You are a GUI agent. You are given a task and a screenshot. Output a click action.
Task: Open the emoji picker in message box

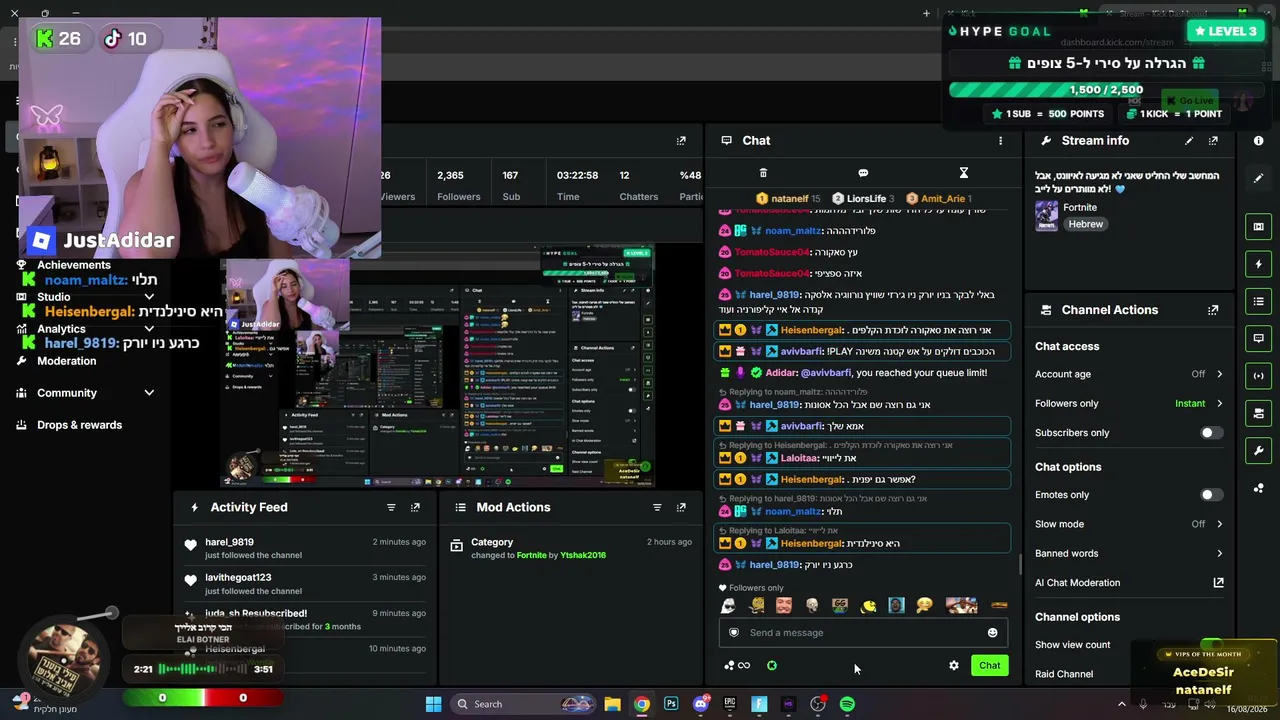(x=992, y=633)
